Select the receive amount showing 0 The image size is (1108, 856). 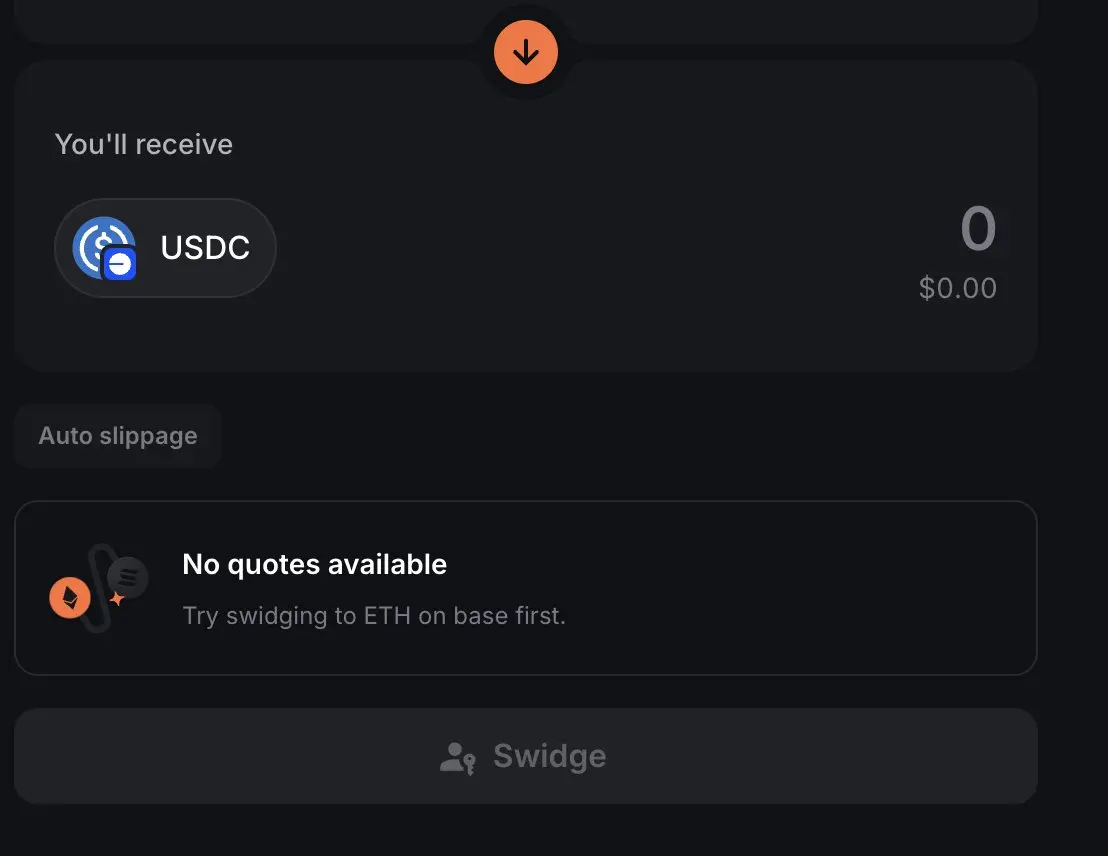978,229
